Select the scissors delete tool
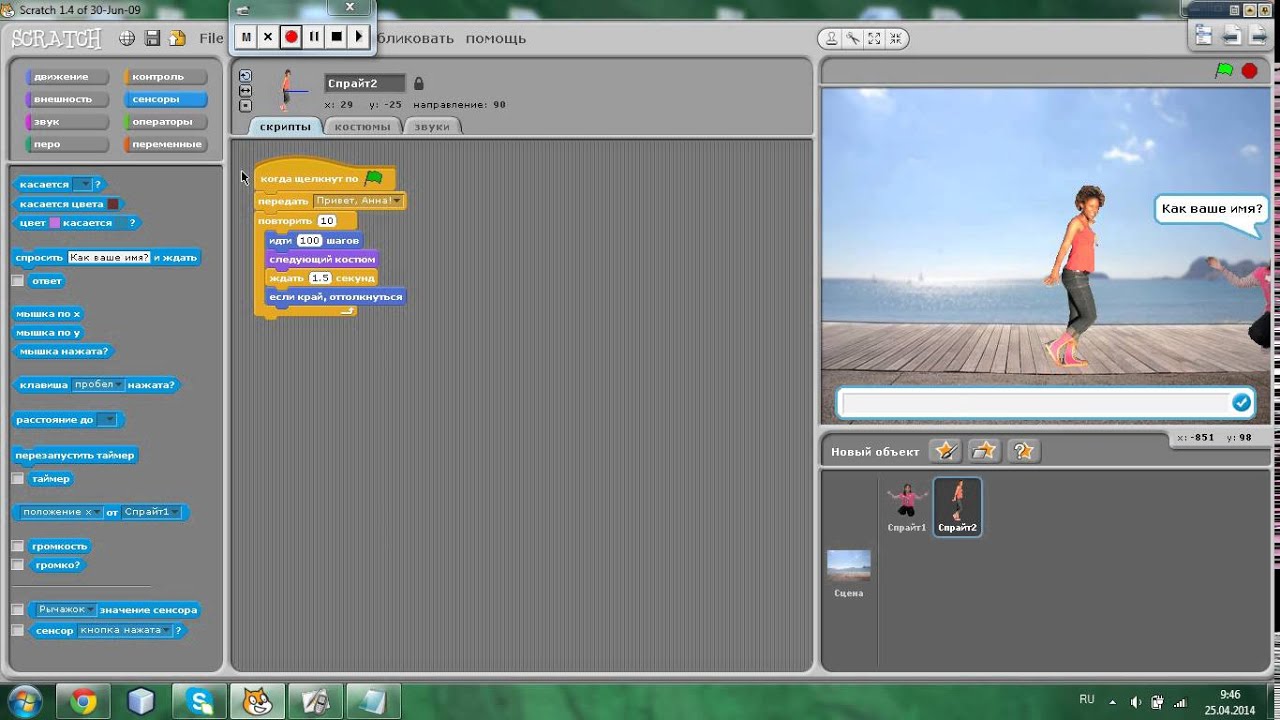 [x=852, y=38]
